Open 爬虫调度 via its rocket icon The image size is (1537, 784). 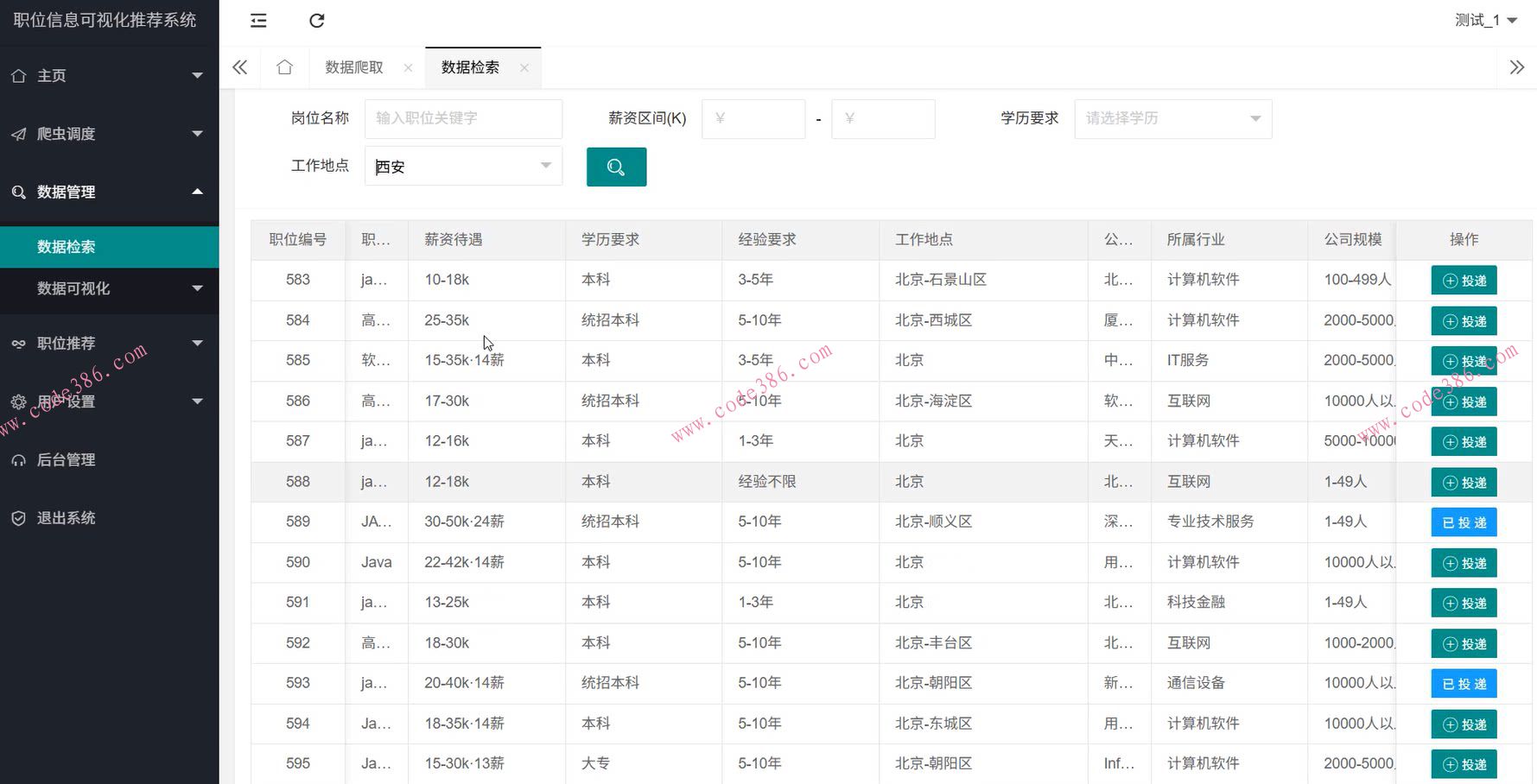coord(19,134)
